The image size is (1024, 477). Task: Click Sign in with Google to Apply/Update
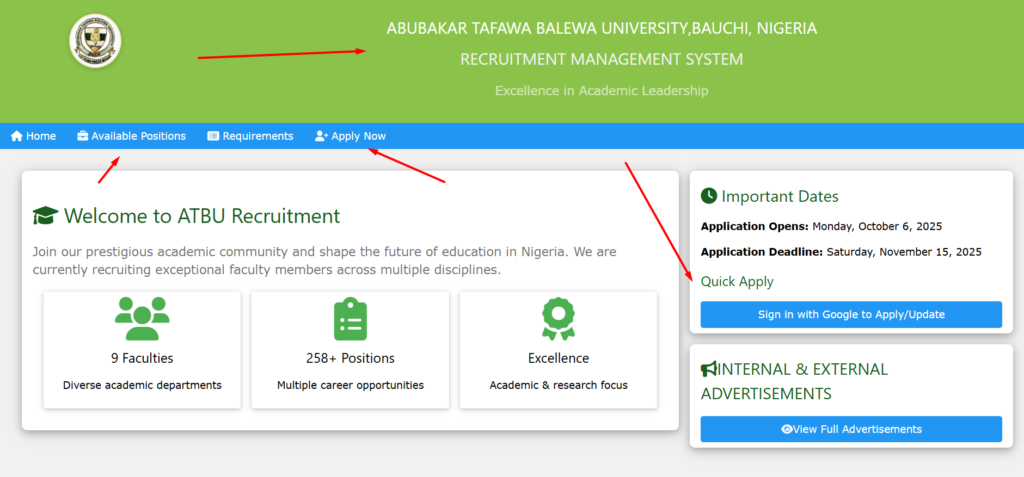point(851,314)
